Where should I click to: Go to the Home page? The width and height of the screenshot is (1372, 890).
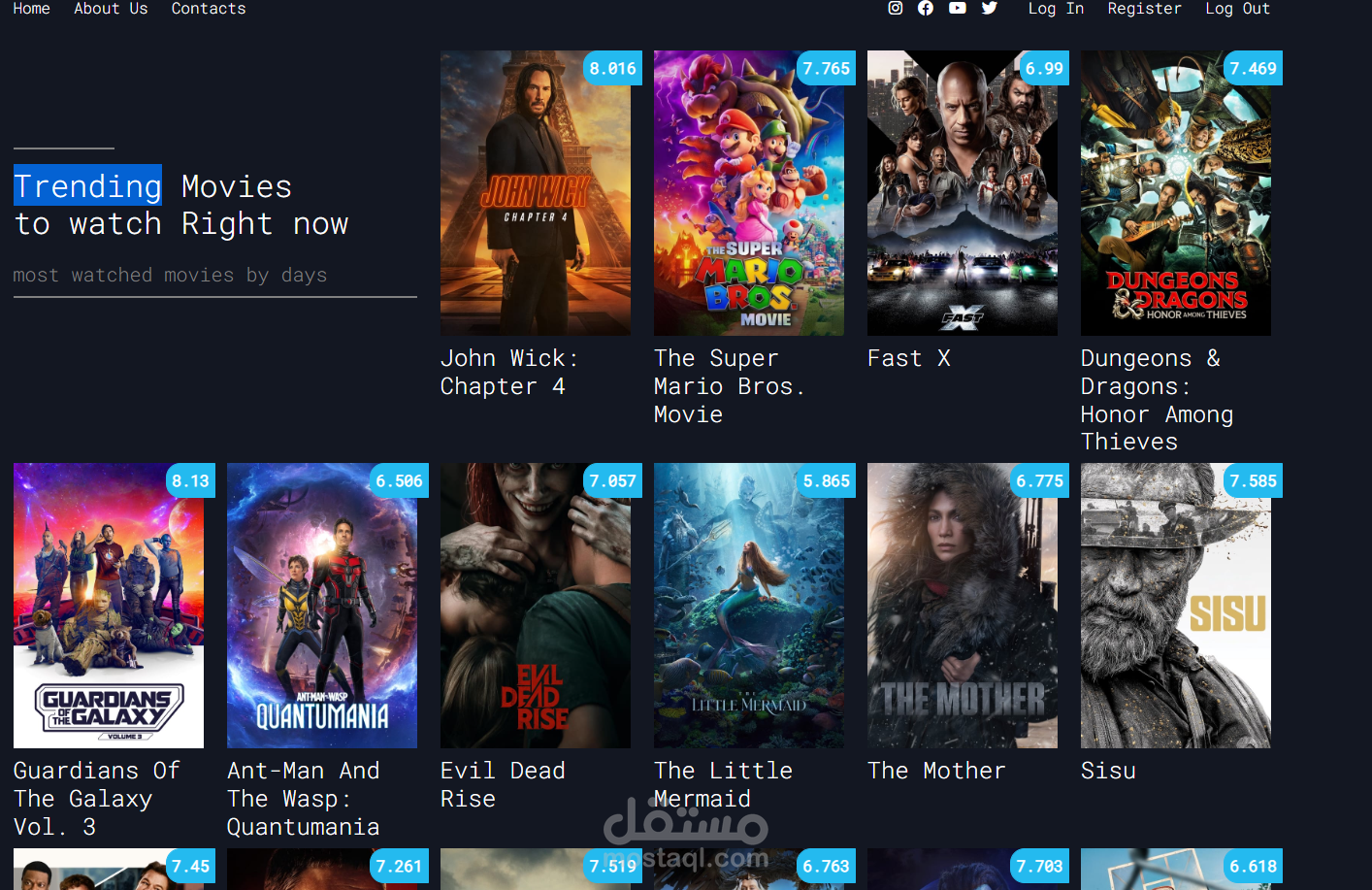point(32,9)
